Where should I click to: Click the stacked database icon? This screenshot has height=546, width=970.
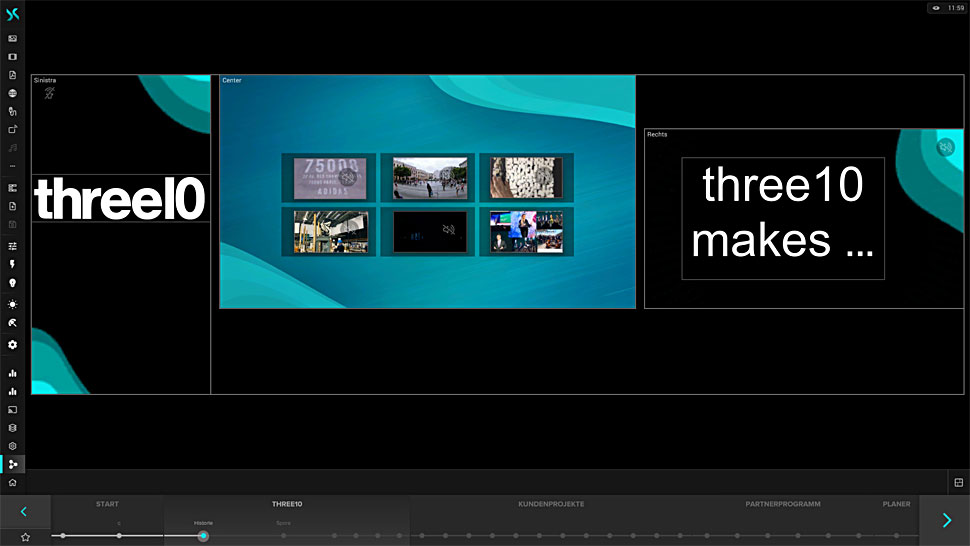(12, 428)
